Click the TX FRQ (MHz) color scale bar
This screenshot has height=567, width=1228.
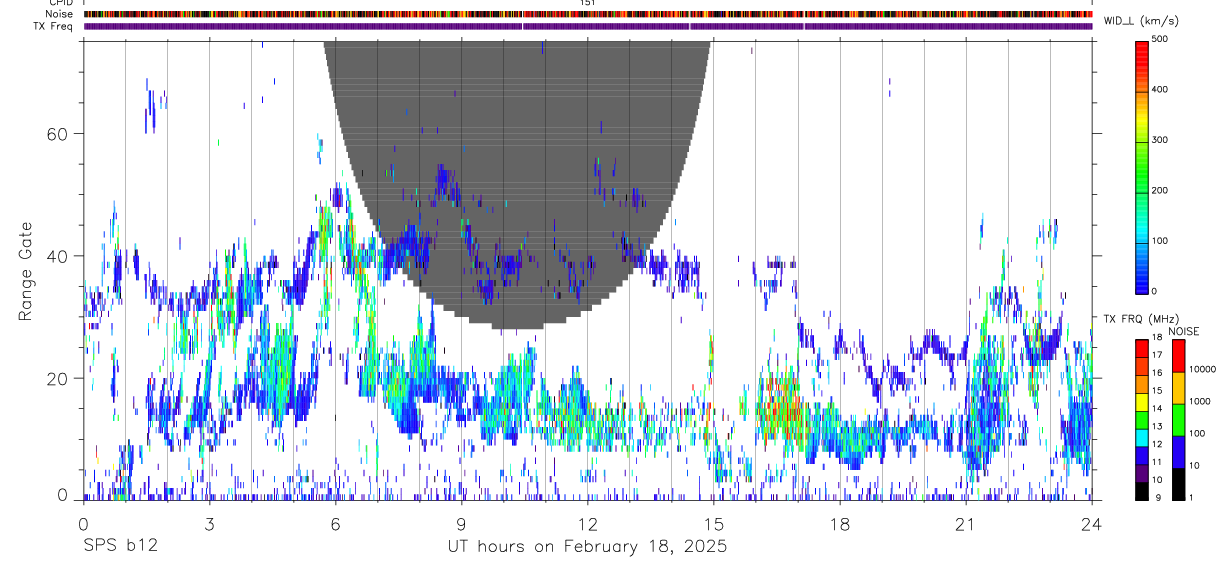click(x=1143, y=418)
